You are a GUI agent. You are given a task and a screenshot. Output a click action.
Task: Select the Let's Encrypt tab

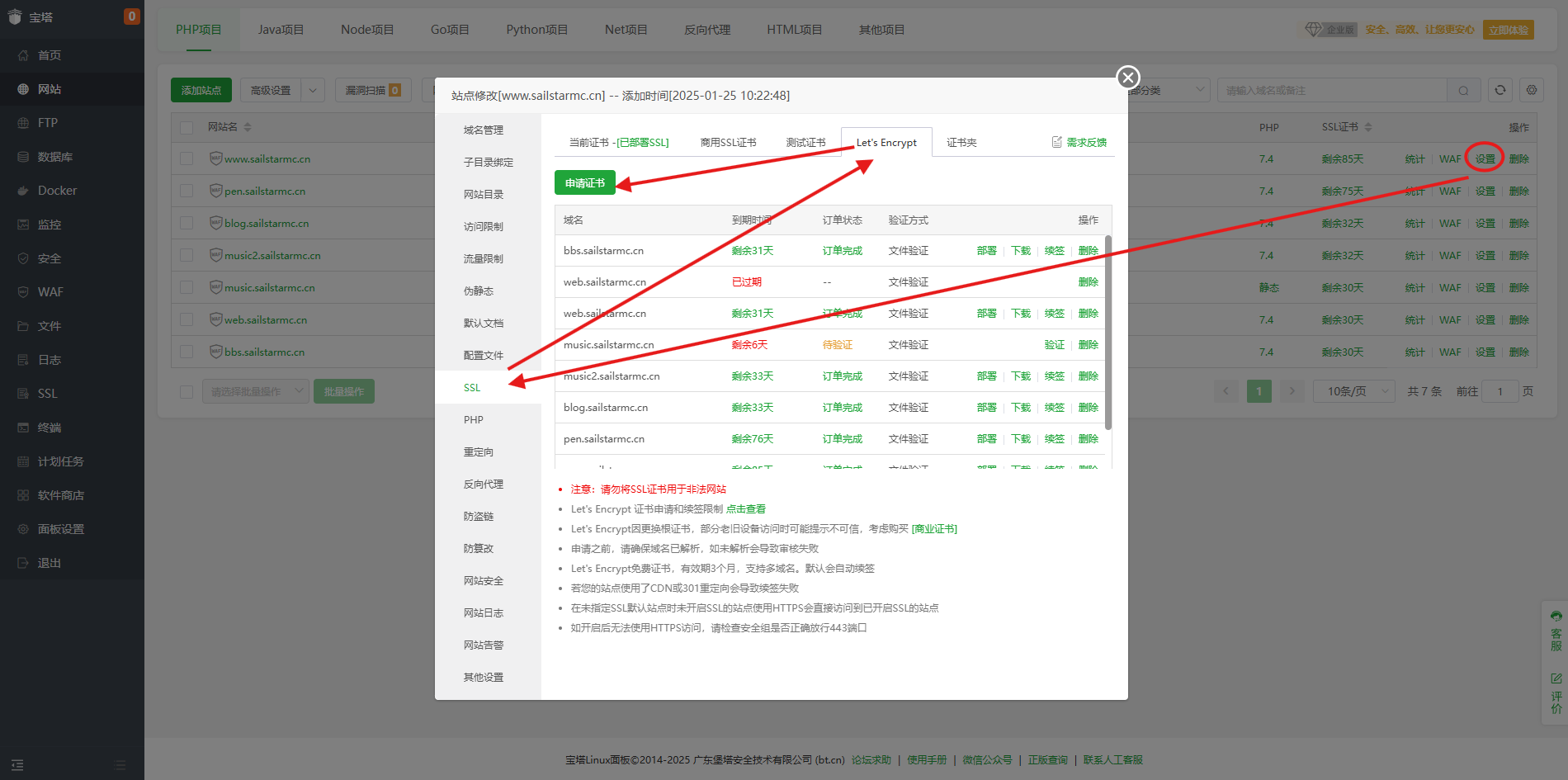point(886,142)
